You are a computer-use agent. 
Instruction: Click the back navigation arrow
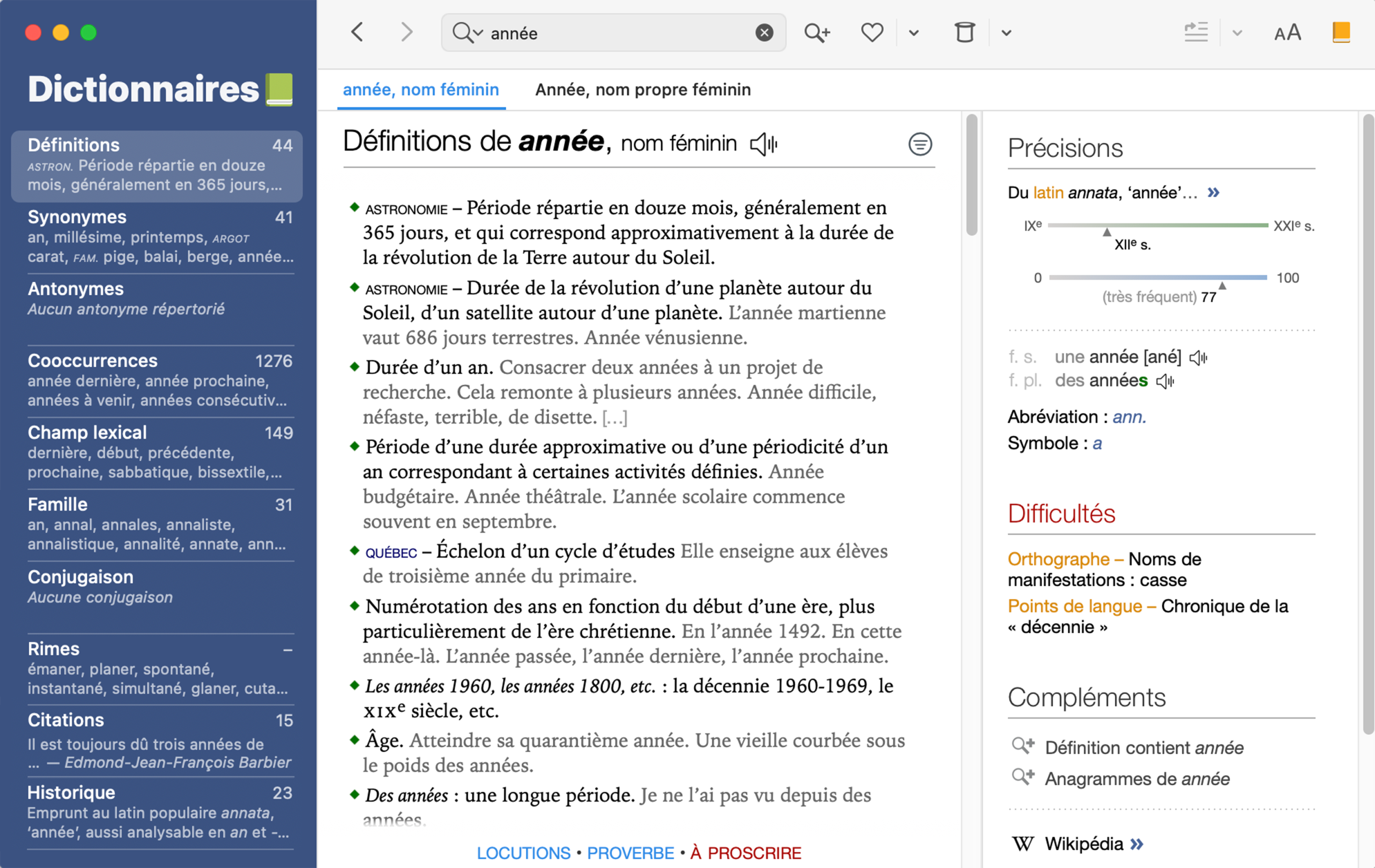click(x=357, y=32)
